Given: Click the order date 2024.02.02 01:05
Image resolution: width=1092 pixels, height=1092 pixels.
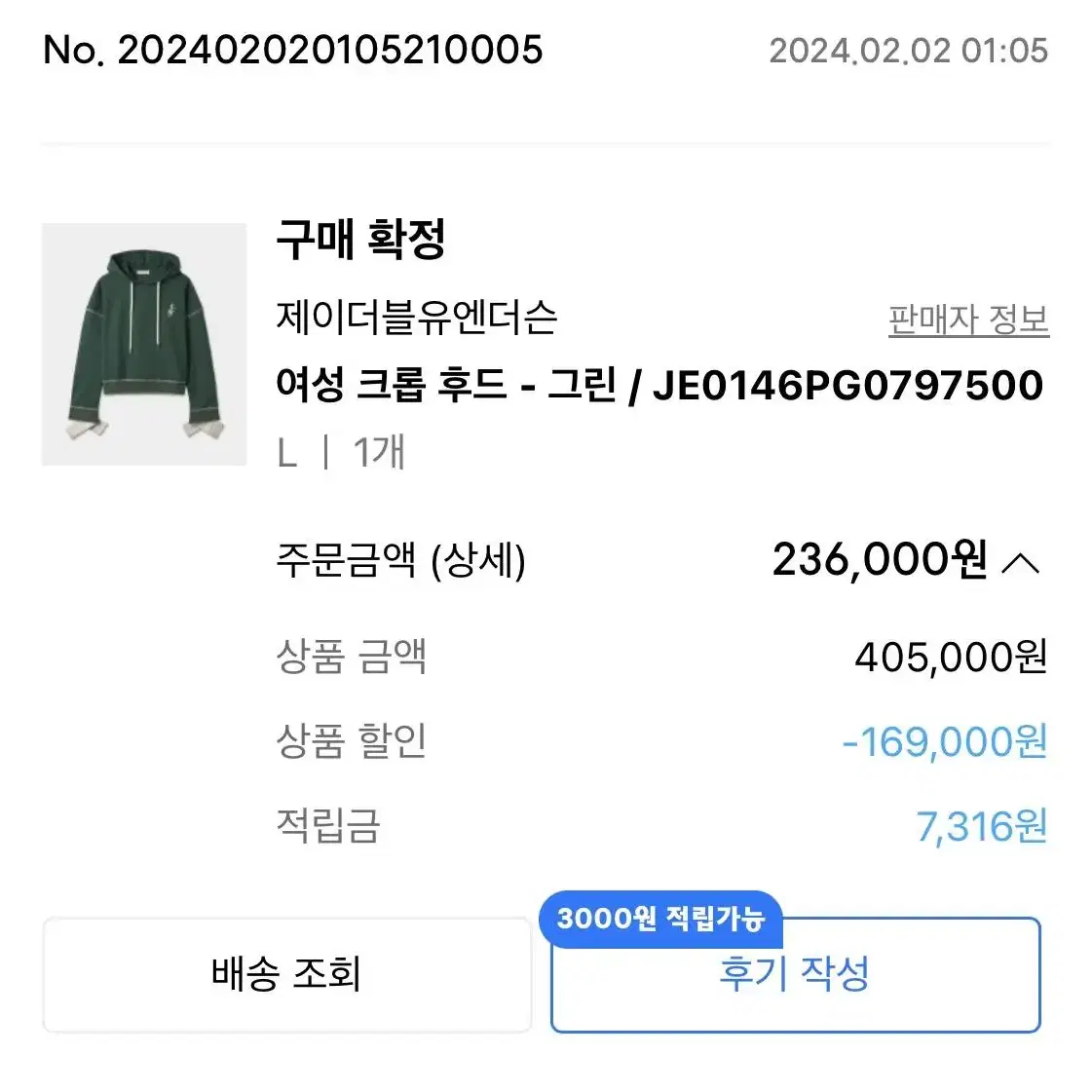Looking at the screenshot, I should tap(908, 51).
